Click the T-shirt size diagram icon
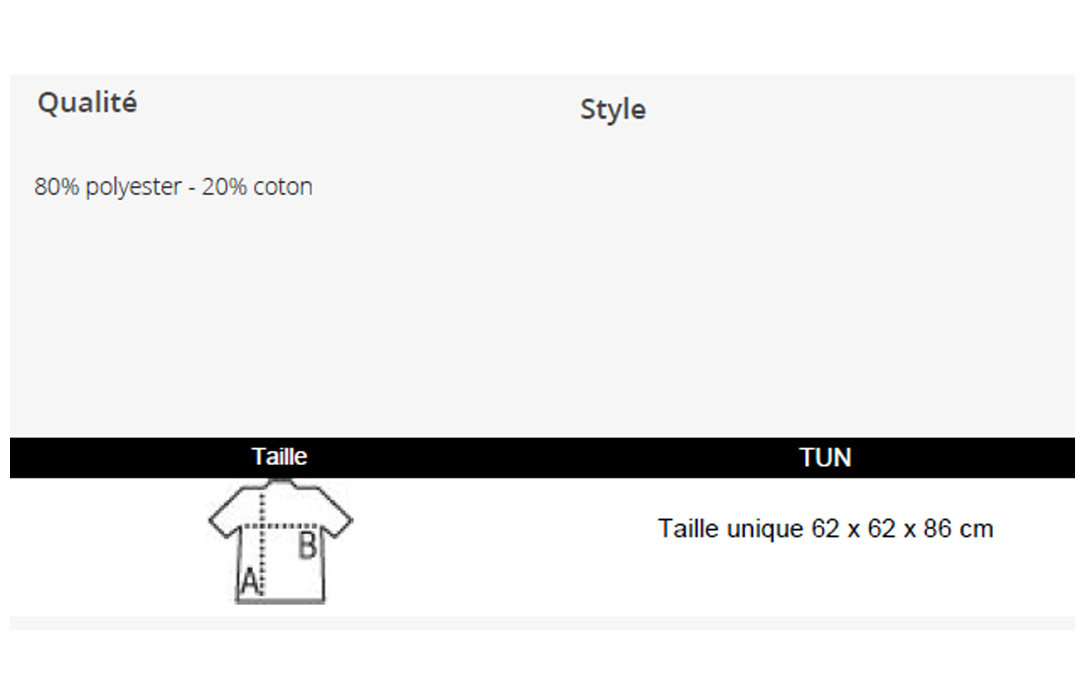The image size is (1080, 700). coord(280,543)
